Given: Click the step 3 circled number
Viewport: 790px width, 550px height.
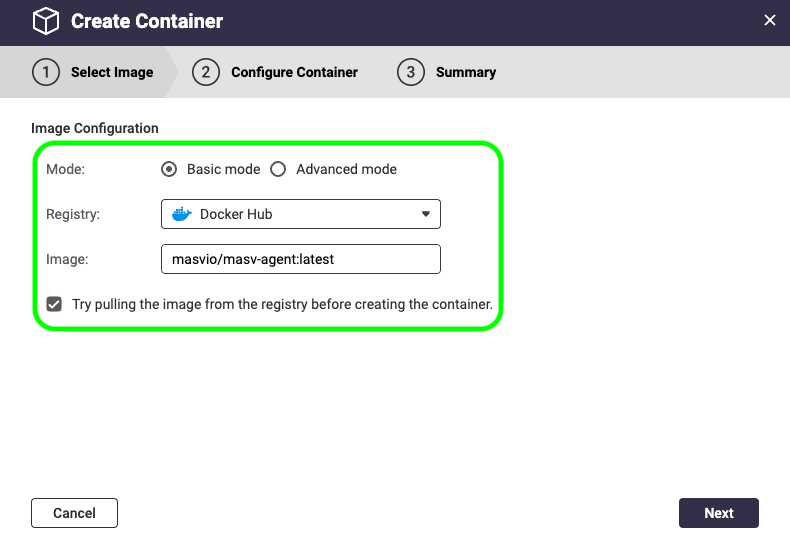Looking at the screenshot, I should click(x=411, y=72).
